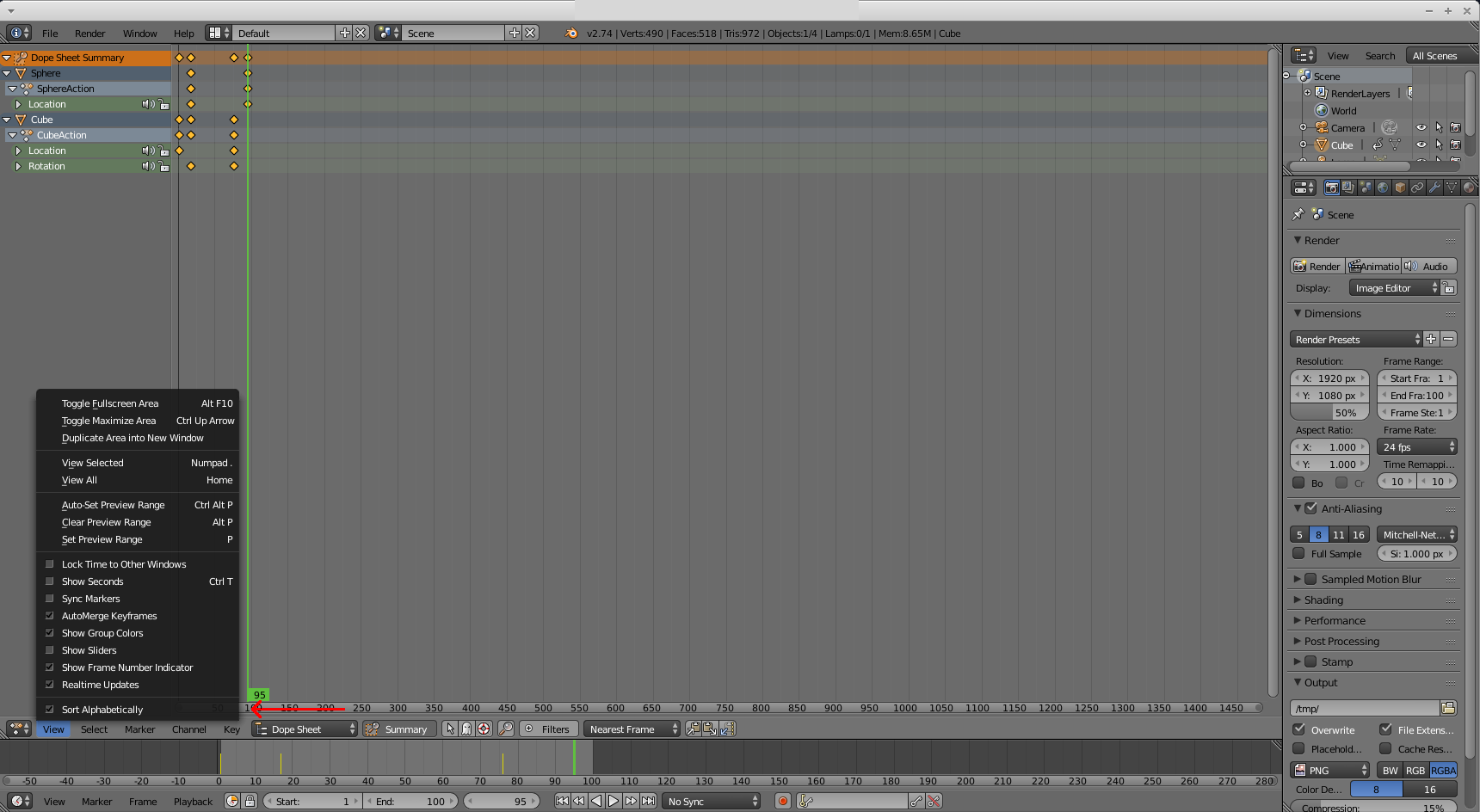Select Toggle Fullscreen Area menu entry

coord(138,403)
